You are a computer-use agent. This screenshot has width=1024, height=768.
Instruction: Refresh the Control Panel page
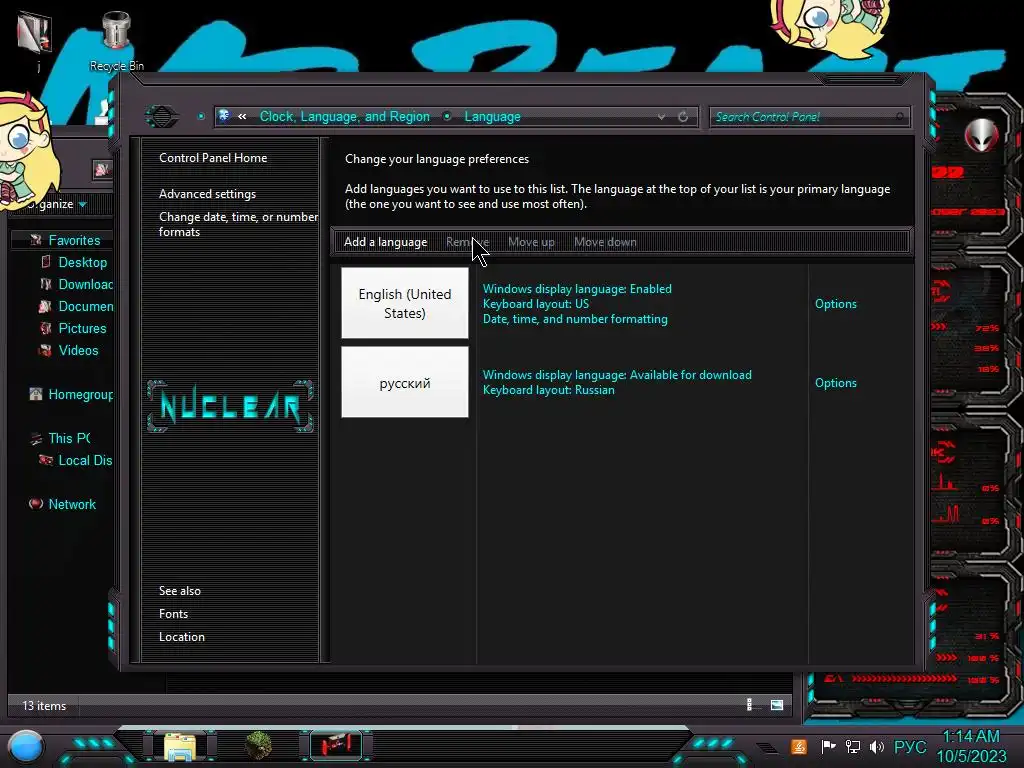pos(683,117)
